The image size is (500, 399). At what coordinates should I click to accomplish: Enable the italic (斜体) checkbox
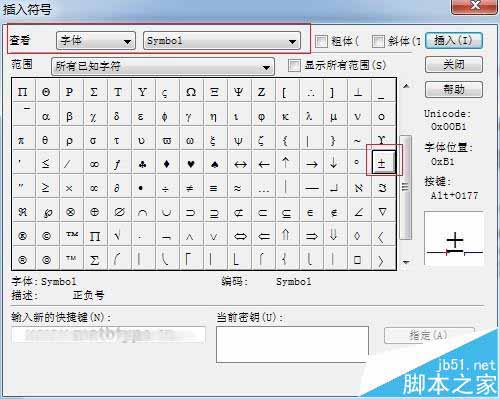coord(378,41)
